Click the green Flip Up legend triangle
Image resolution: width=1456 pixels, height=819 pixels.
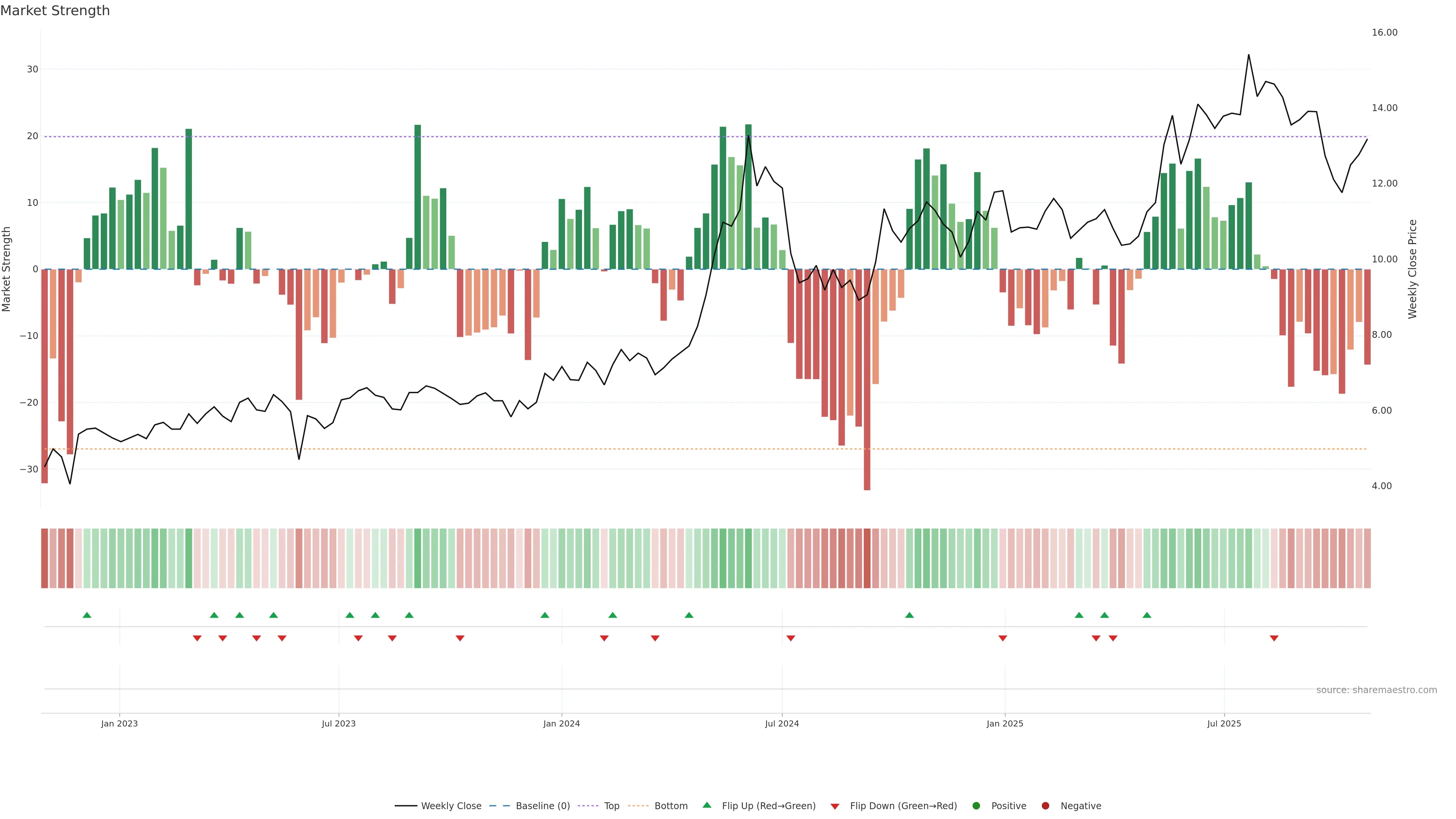[706, 805]
